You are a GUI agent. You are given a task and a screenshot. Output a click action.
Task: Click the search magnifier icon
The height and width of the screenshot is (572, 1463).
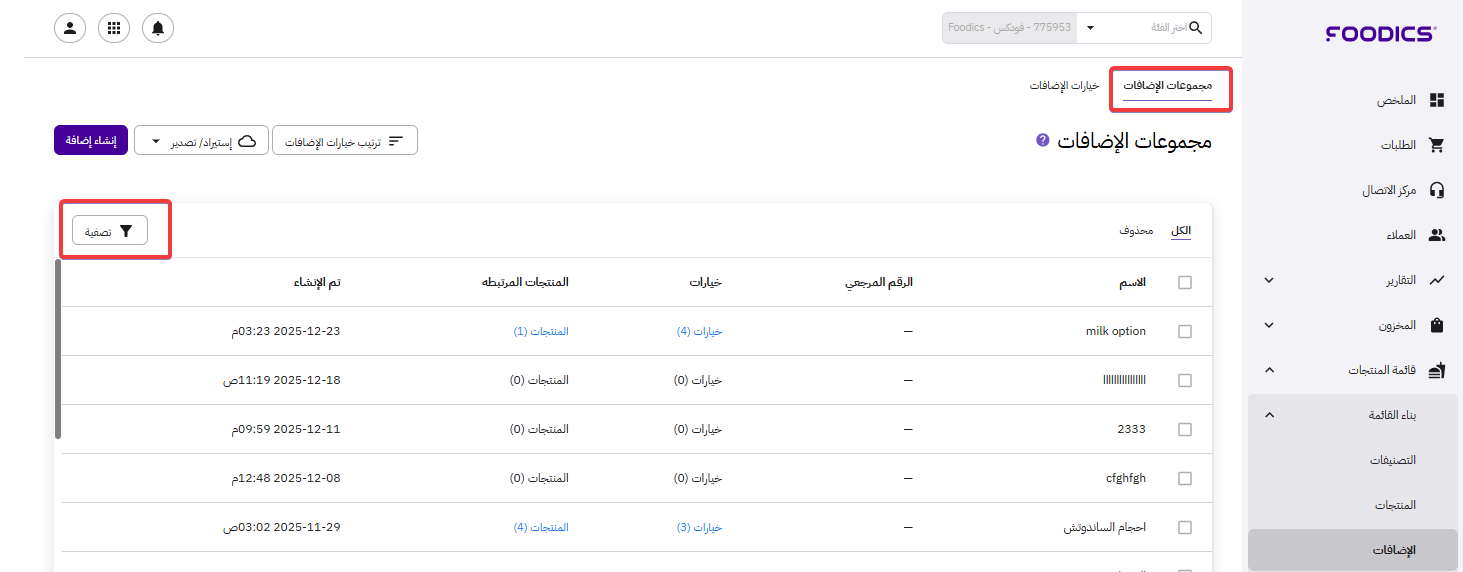click(1195, 28)
